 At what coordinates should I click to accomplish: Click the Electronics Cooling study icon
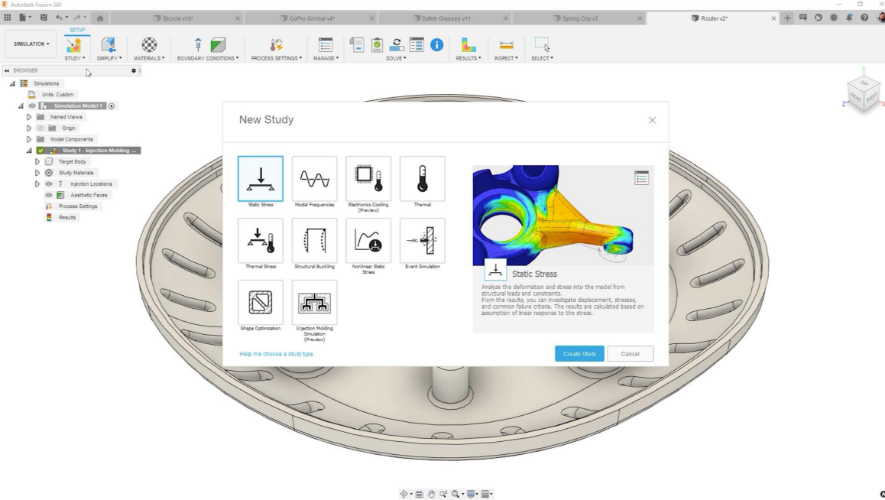click(x=368, y=179)
